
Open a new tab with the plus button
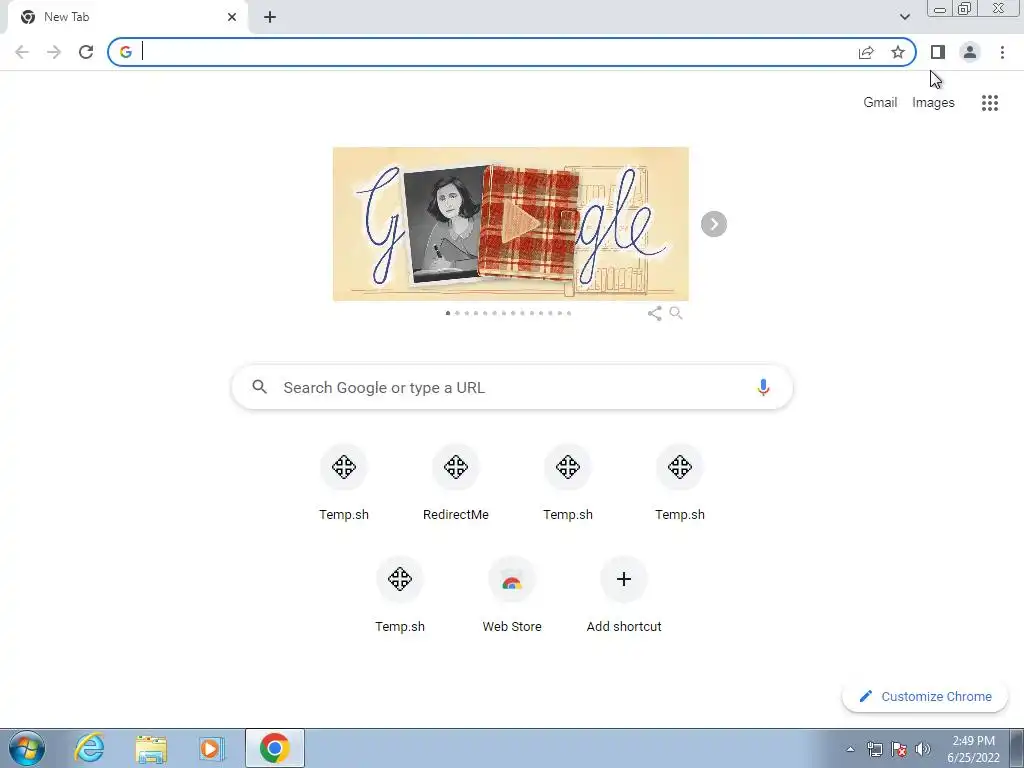point(270,17)
